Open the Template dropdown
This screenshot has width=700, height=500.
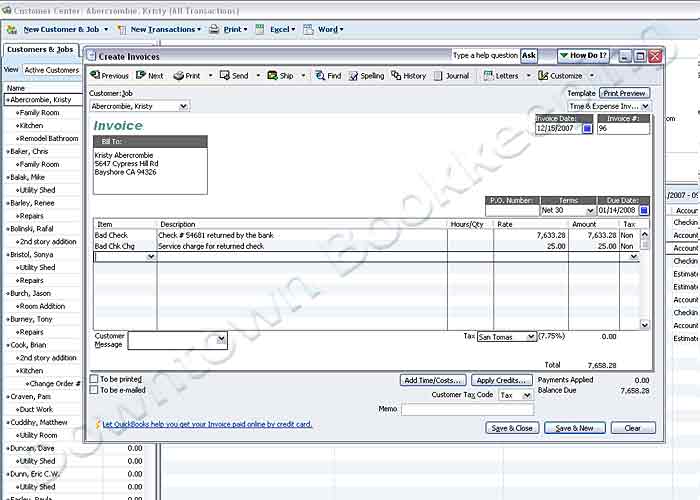point(645,106)
